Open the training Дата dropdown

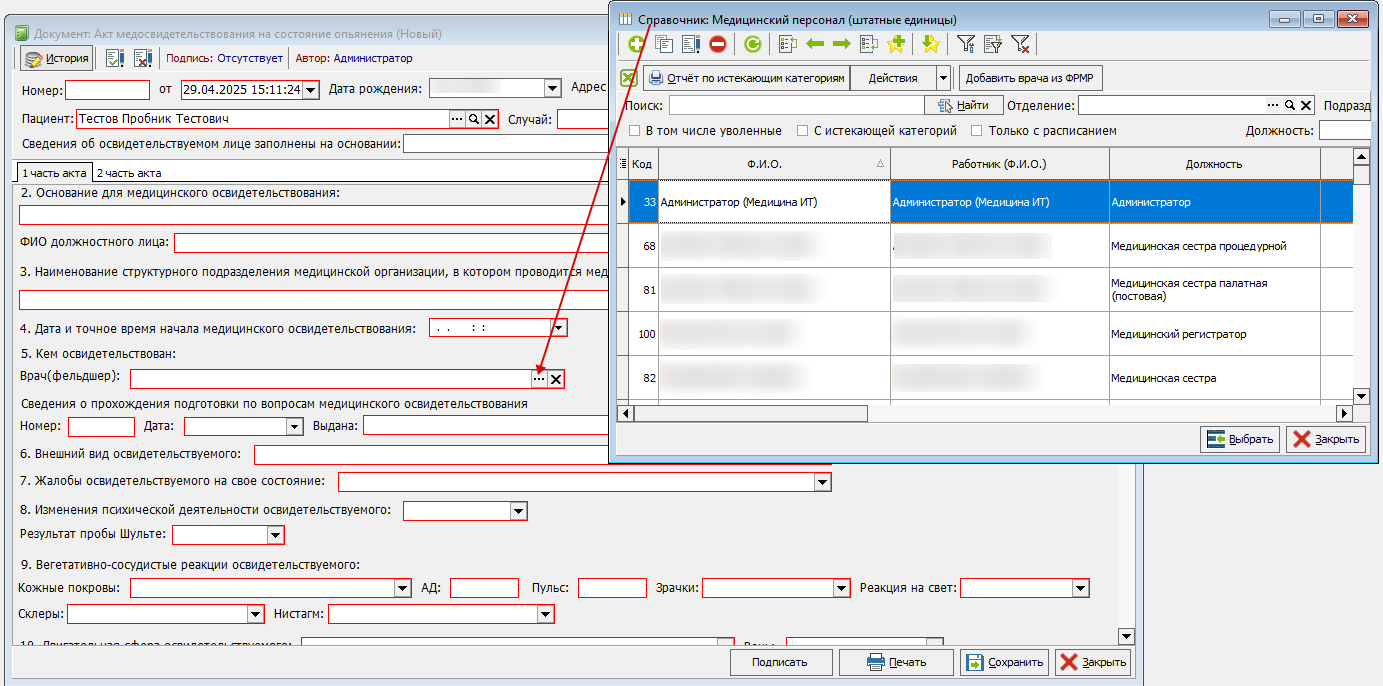(x=294, y=427)
